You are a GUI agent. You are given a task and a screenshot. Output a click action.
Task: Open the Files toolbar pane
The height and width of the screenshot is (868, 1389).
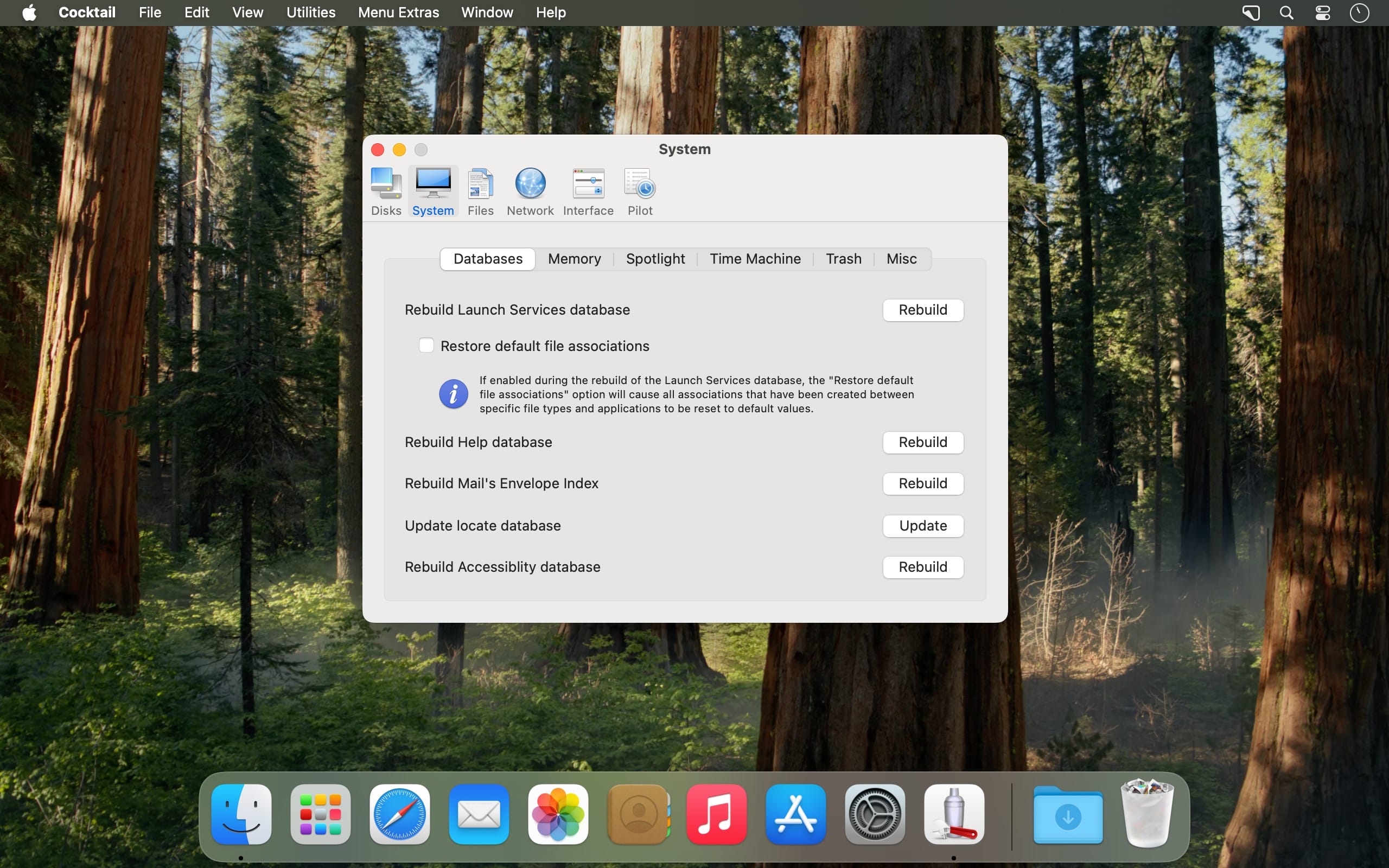[480, 192]
